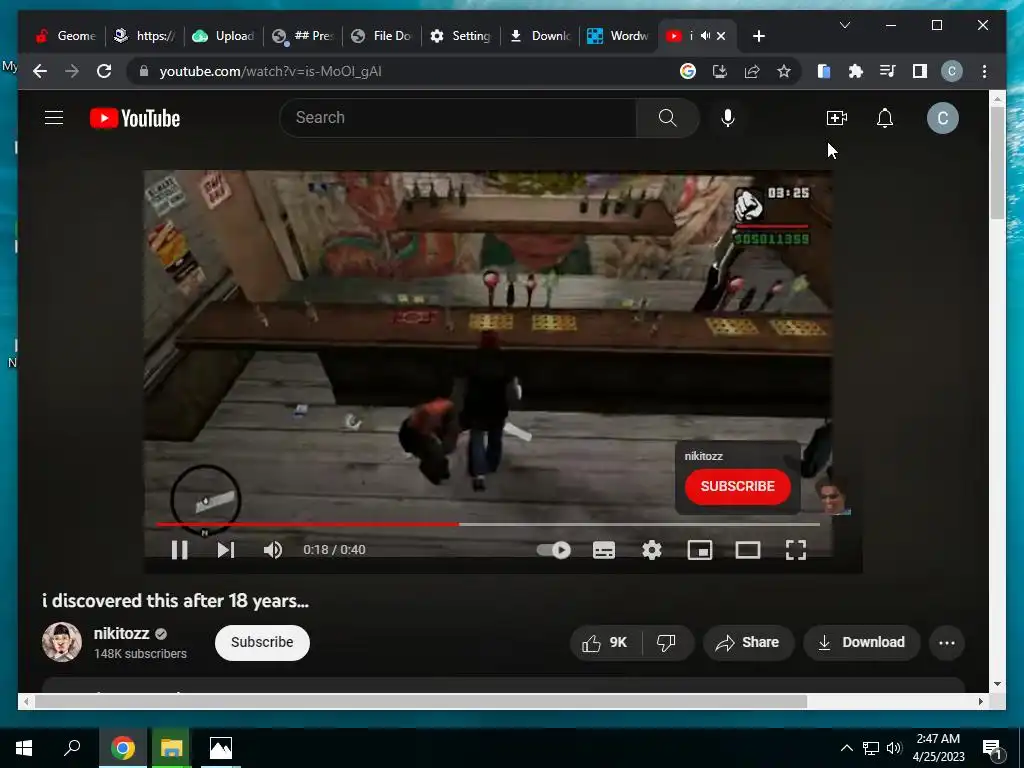The height and width of the screenshot is (768, 1024).
Task: Share the video
Action: [748, 643]
